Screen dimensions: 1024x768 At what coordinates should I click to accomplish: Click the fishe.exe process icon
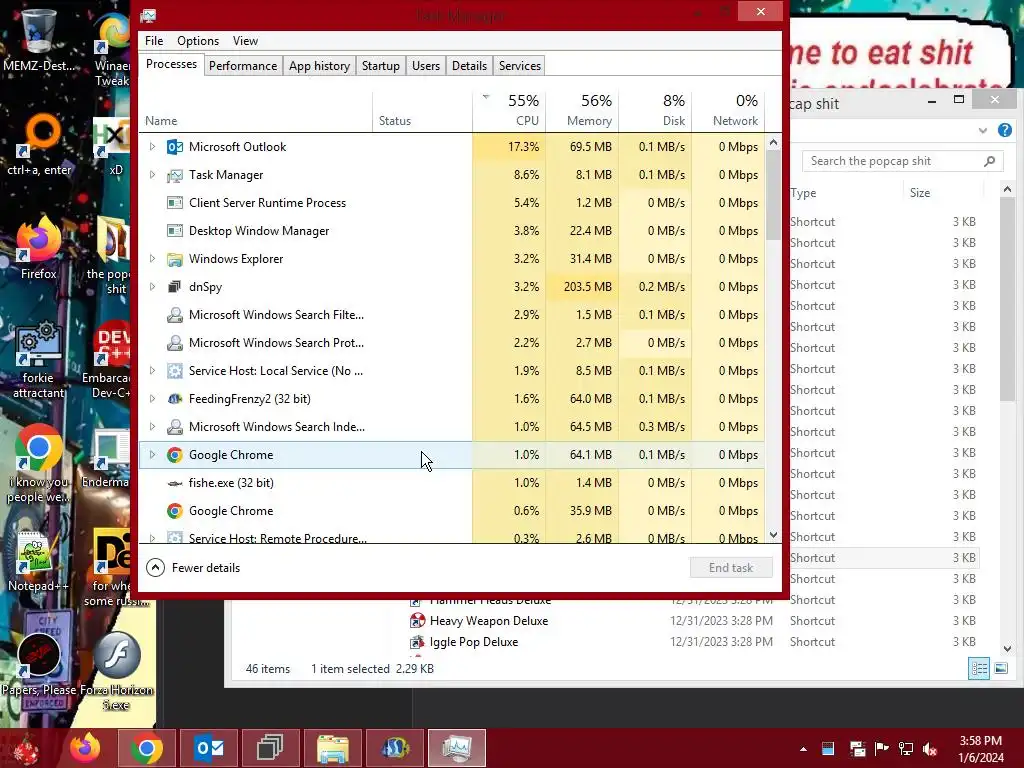(174, 483)
